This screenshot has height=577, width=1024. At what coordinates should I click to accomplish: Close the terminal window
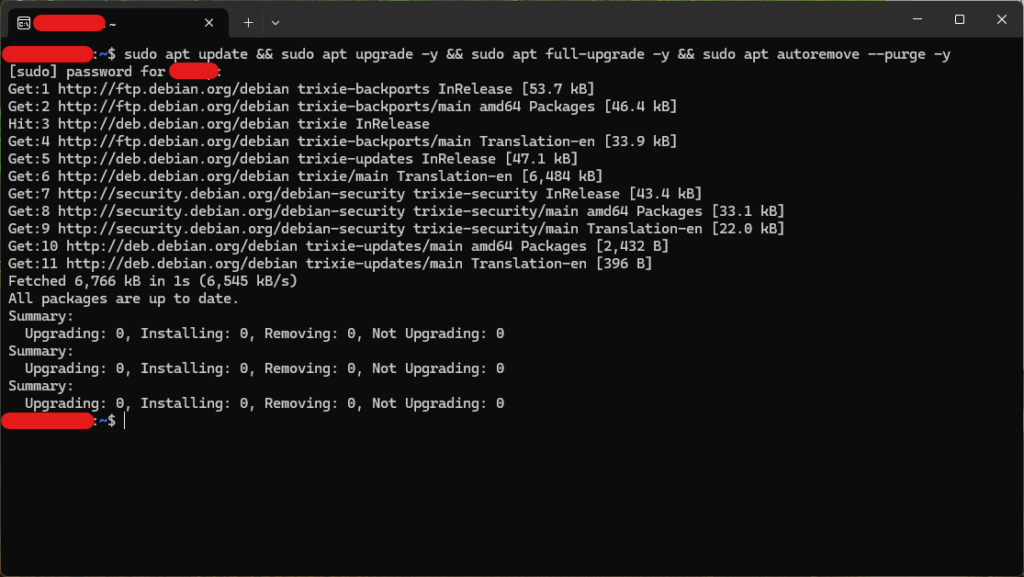(x=1002, y=20)
